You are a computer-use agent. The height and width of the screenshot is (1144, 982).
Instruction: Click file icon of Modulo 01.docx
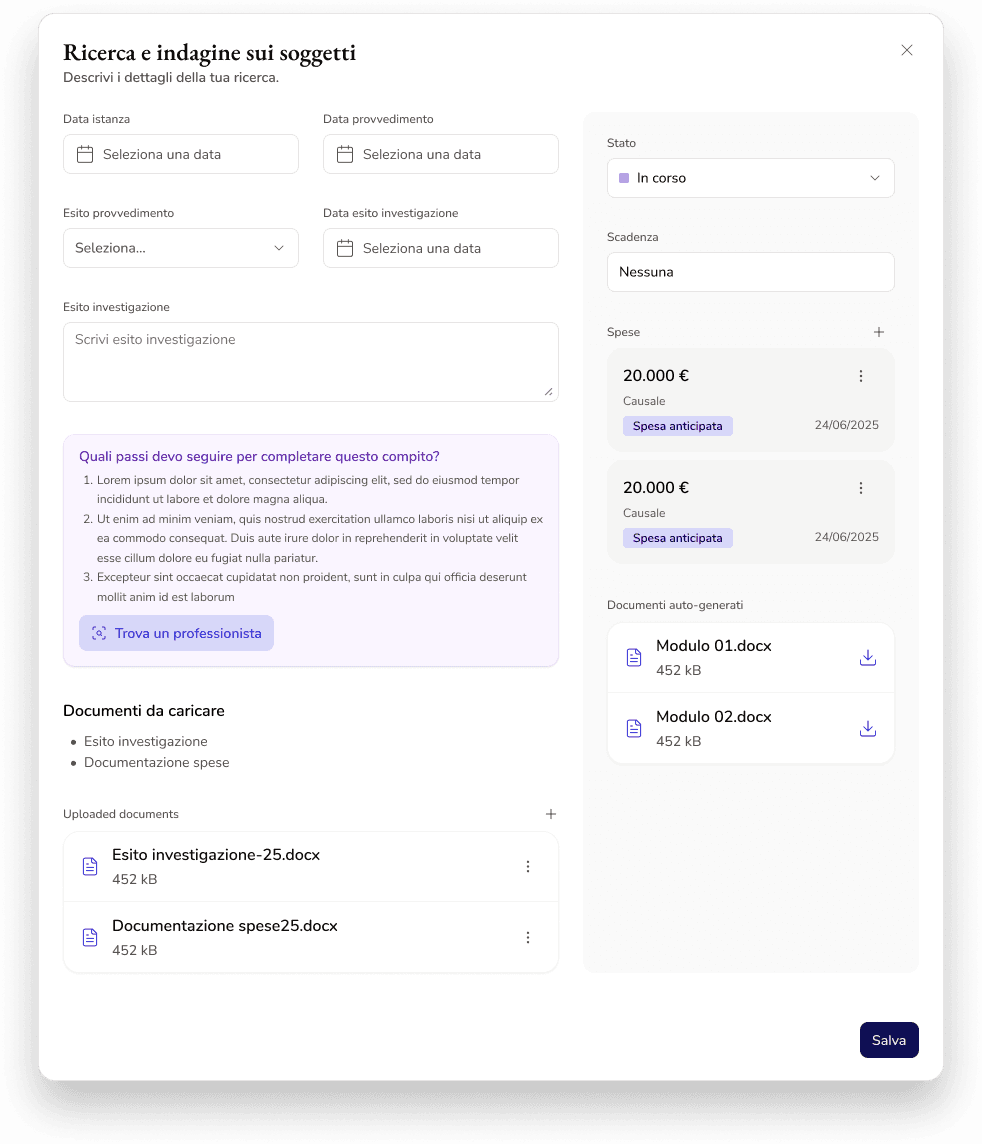pos(634,658)
